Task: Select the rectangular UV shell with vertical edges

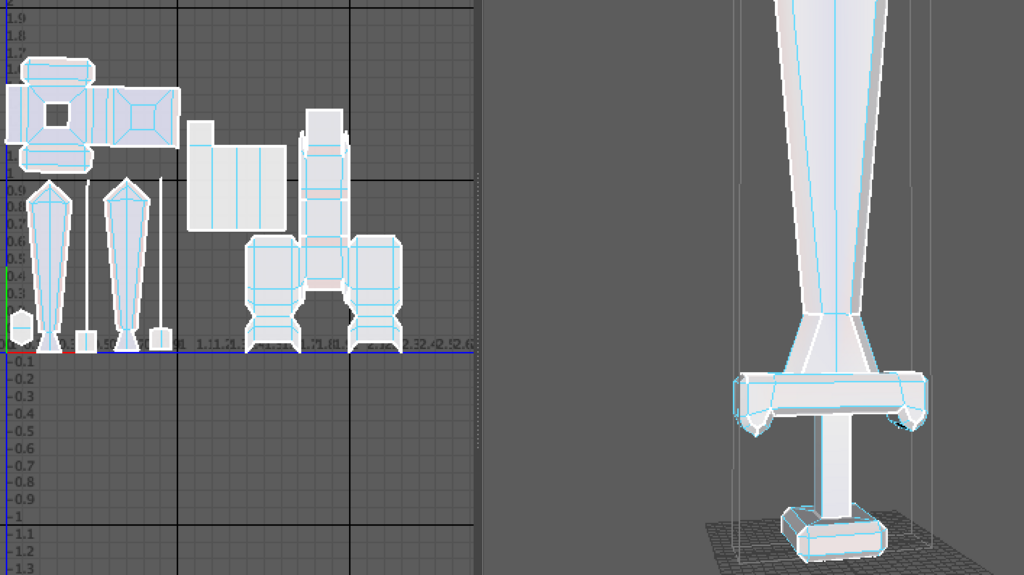Action: [236, 188]
